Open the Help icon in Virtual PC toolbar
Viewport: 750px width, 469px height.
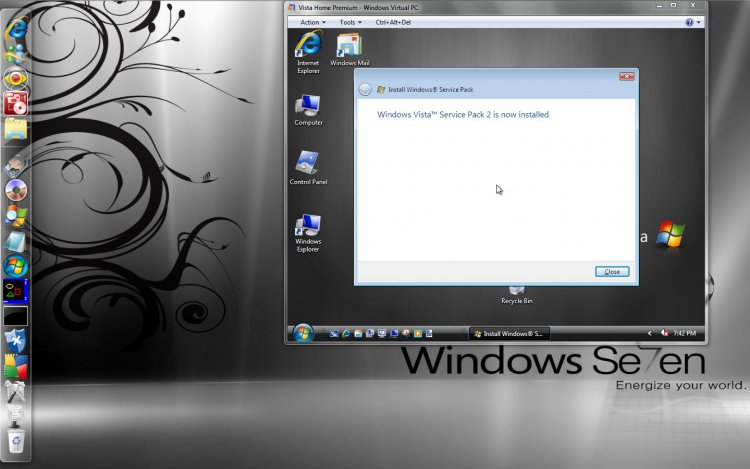(x=689, y=22)
